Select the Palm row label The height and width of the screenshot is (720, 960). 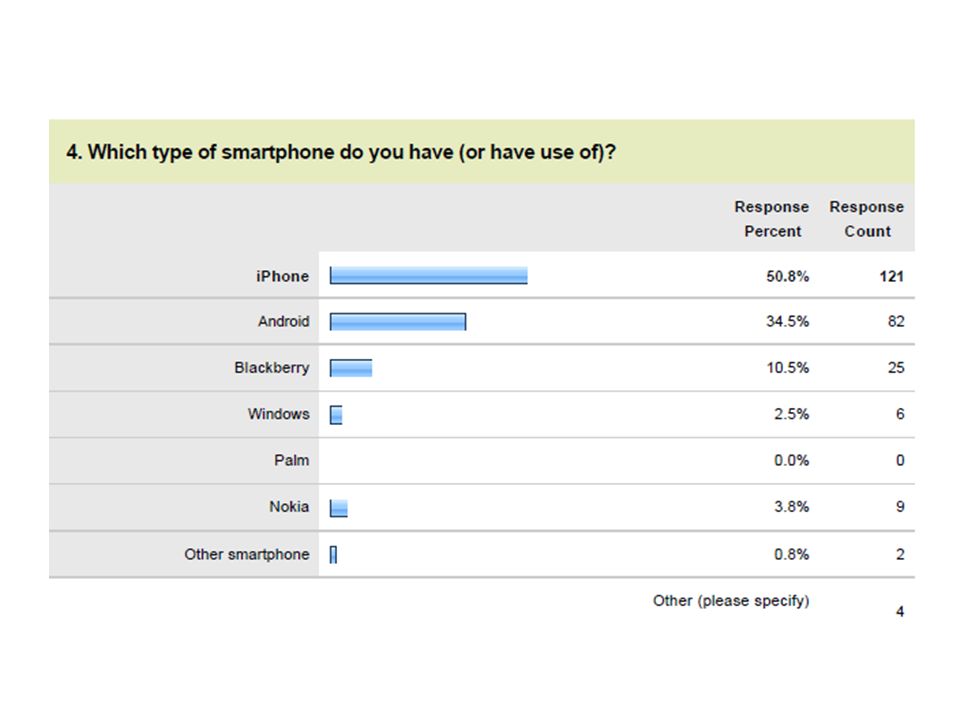point(291,460)
